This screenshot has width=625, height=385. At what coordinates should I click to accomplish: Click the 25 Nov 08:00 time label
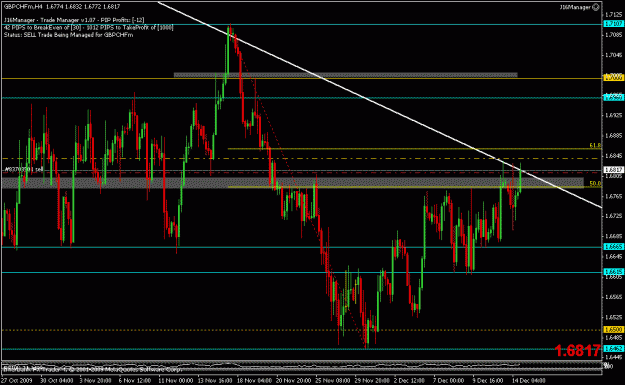click(333, 380)
